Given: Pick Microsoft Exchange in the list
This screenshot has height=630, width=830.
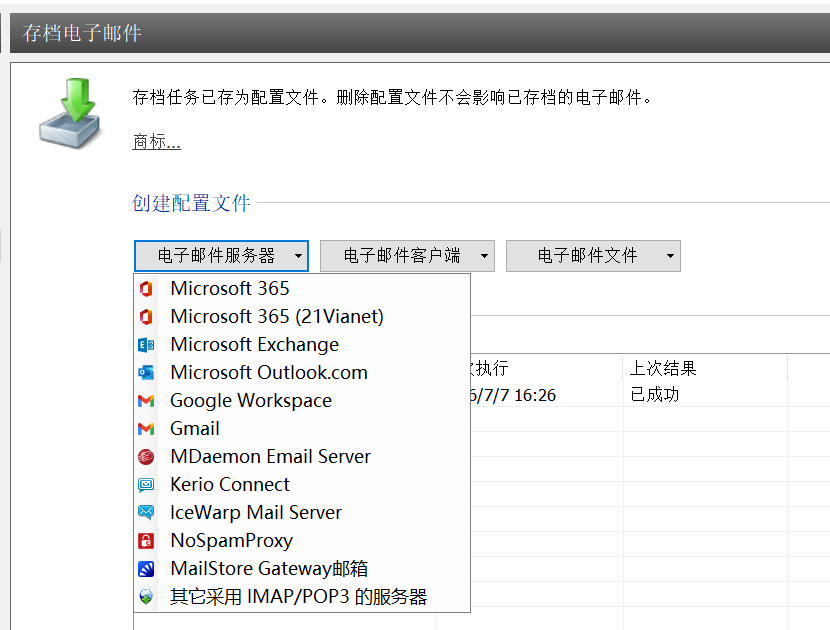Looking at the screenshot, I should click(302, 345).
